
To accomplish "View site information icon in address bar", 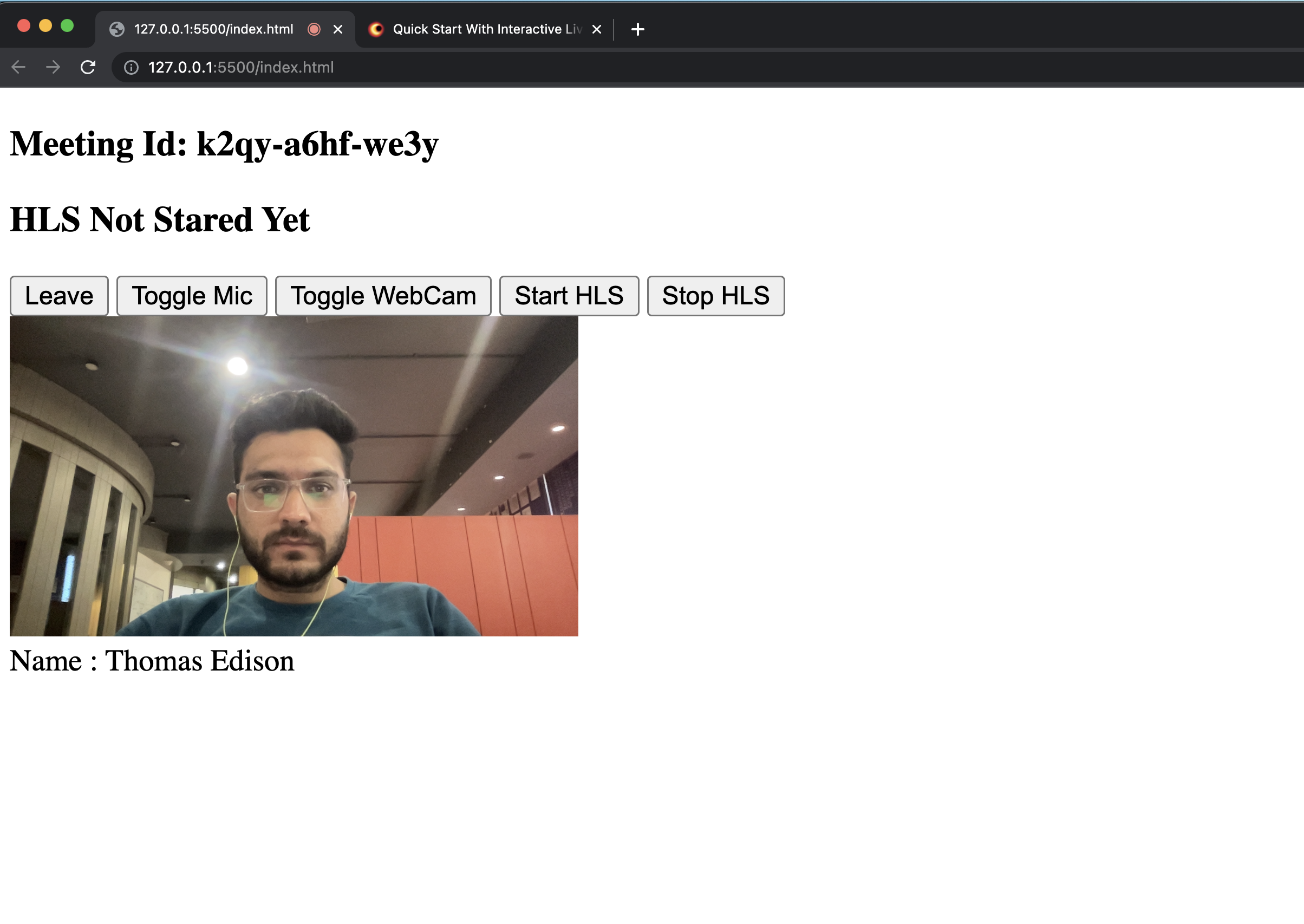I will 132,68.
